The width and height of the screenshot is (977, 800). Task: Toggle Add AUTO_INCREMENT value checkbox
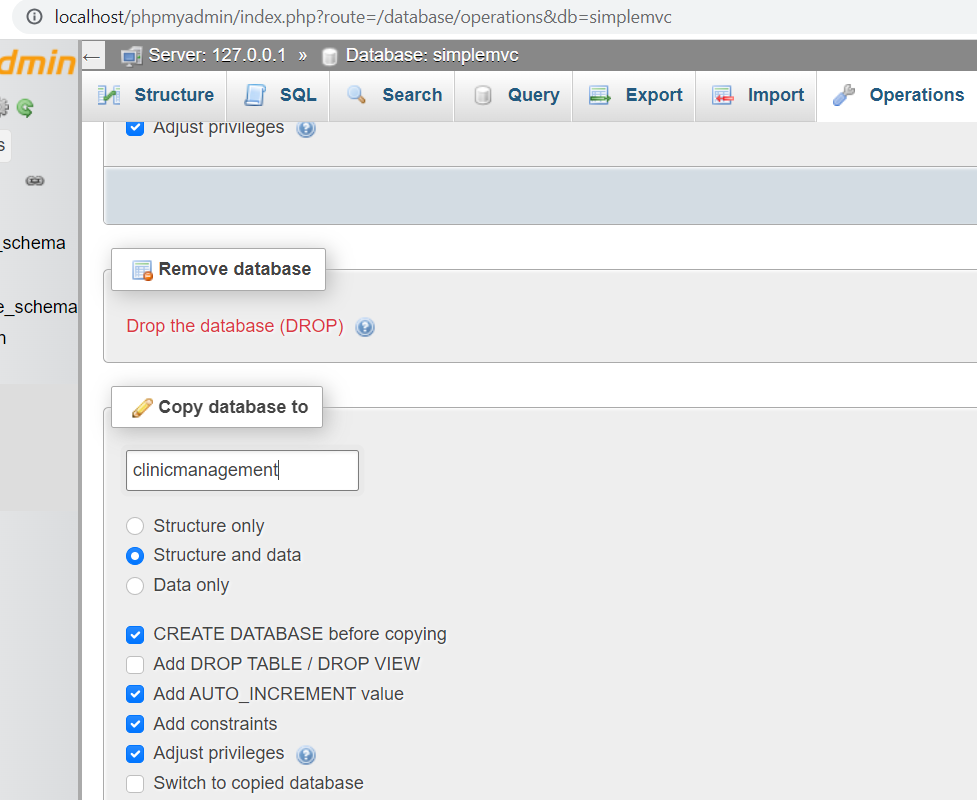coord(135,694)
